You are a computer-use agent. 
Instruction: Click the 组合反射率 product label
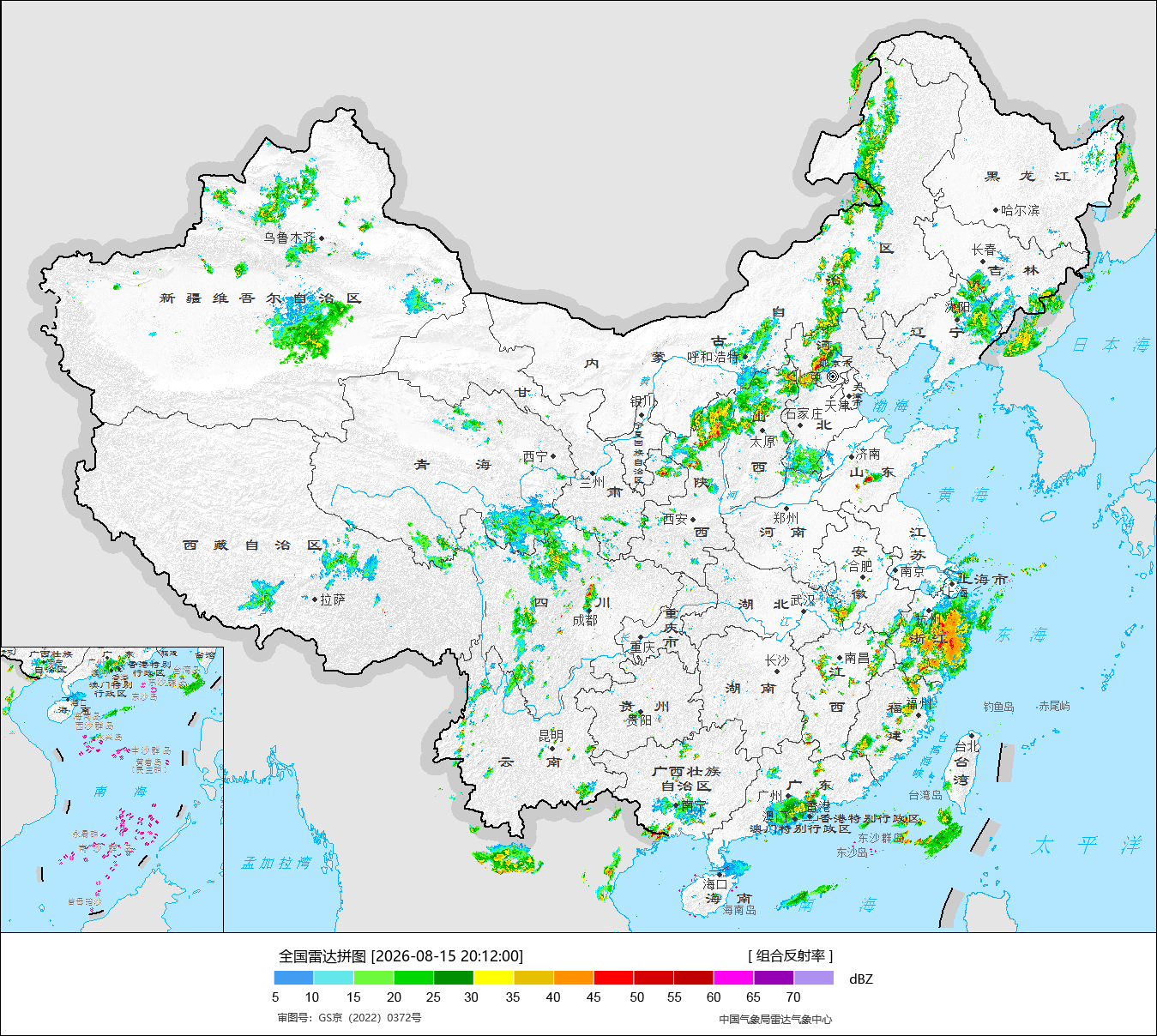pyautogui.click(x=790, y=955)
